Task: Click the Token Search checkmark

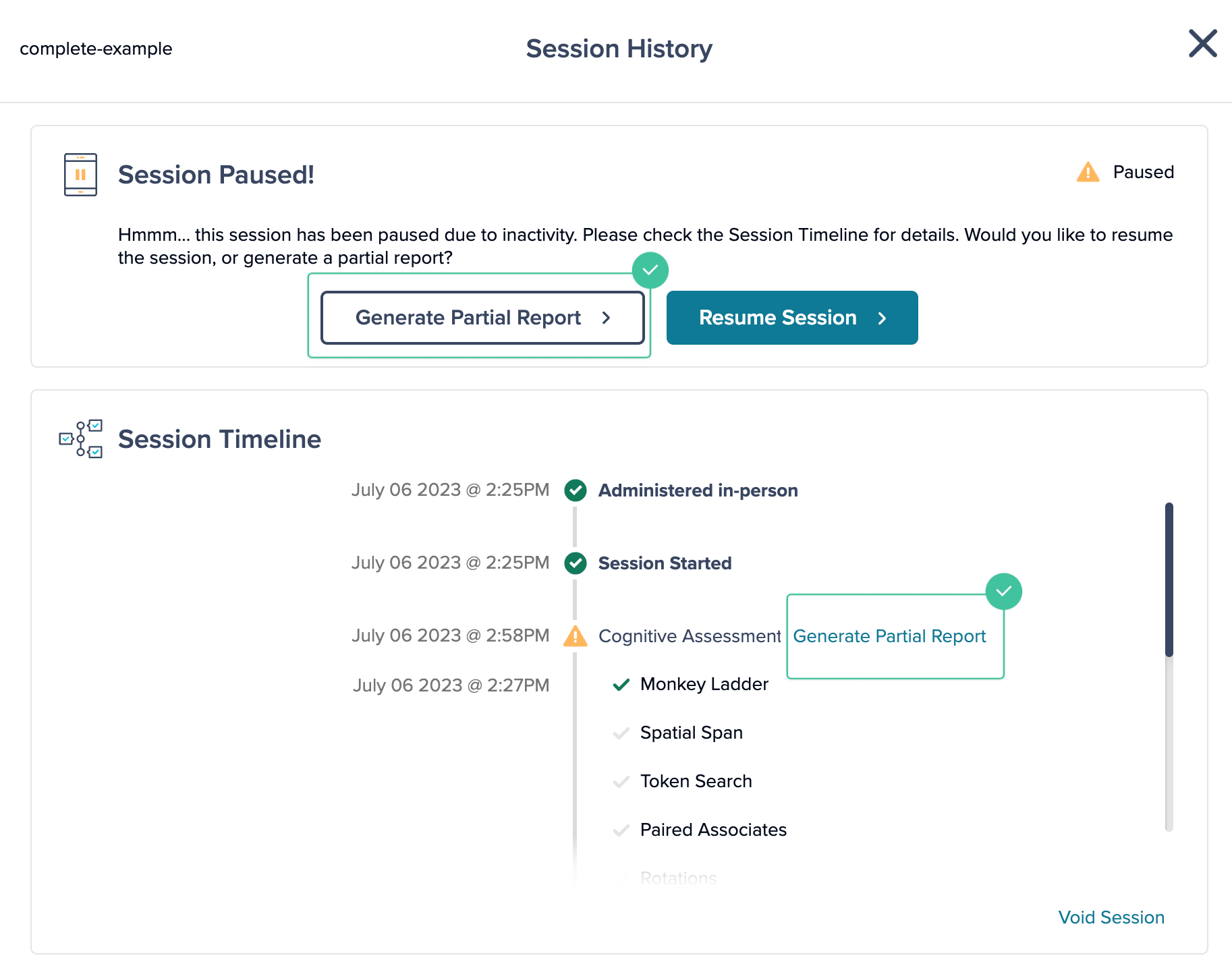Action: click(621, 782)
